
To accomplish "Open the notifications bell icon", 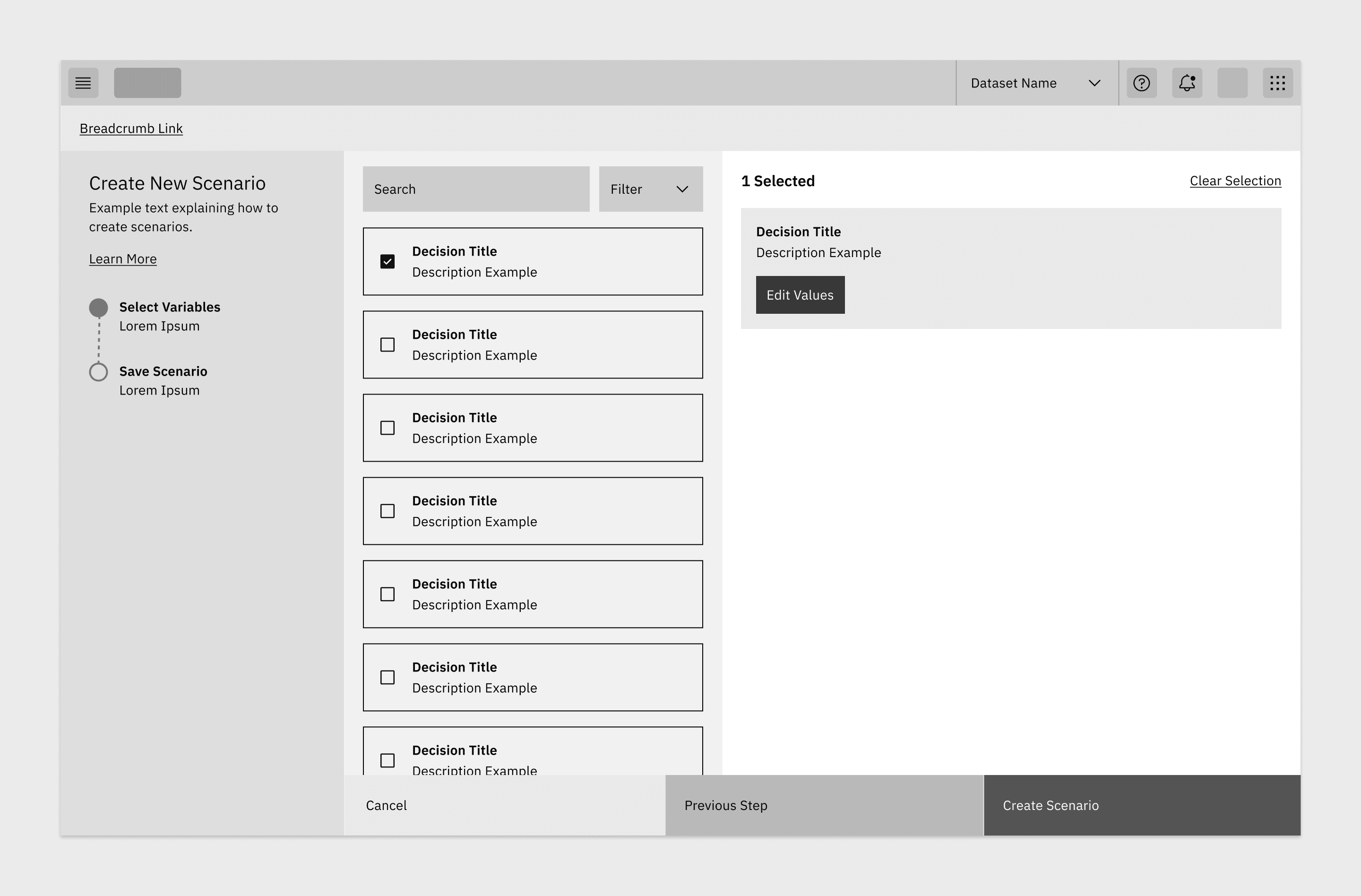I will (1187, 83).
